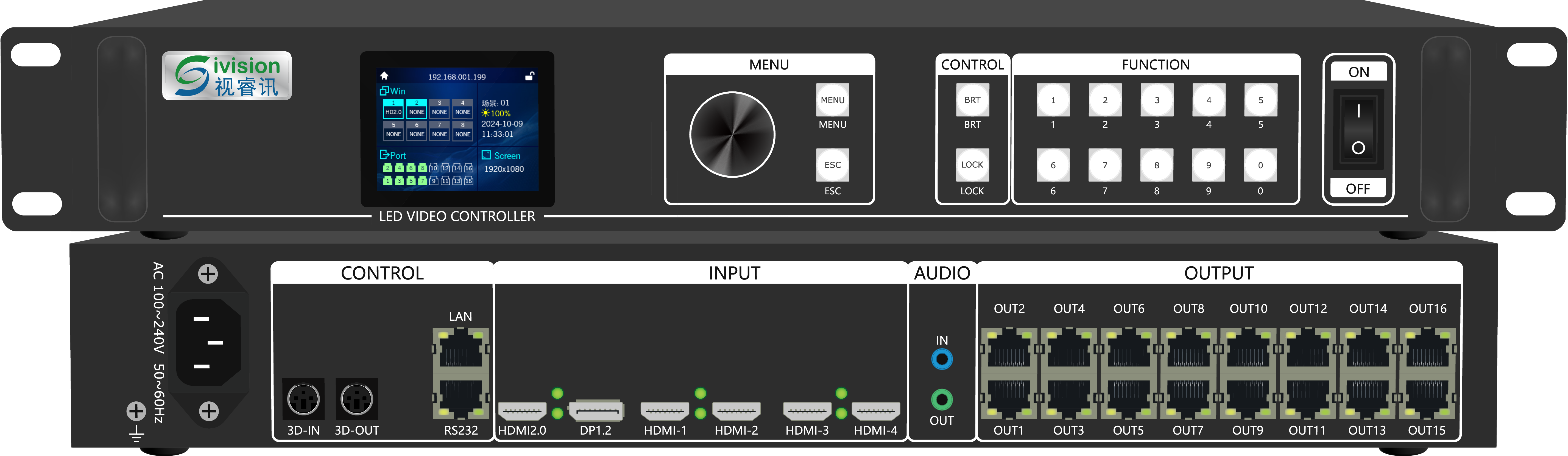Select window tile 2 on the LCD
Image resolution: width=1568 pixels, height=456 pixels.
click(x=416, y=110)
